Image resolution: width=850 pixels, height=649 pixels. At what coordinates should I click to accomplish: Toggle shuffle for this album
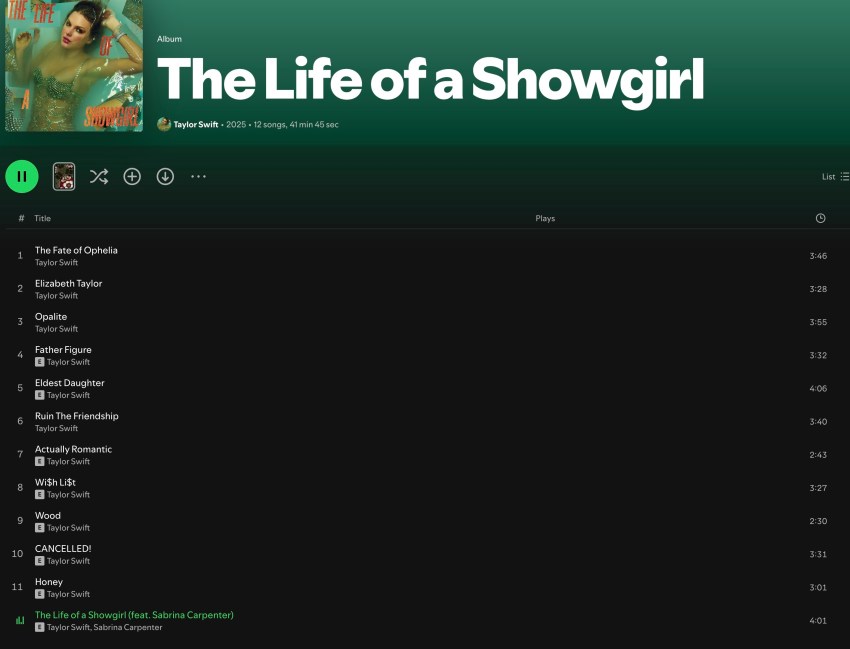coord(98,176)
